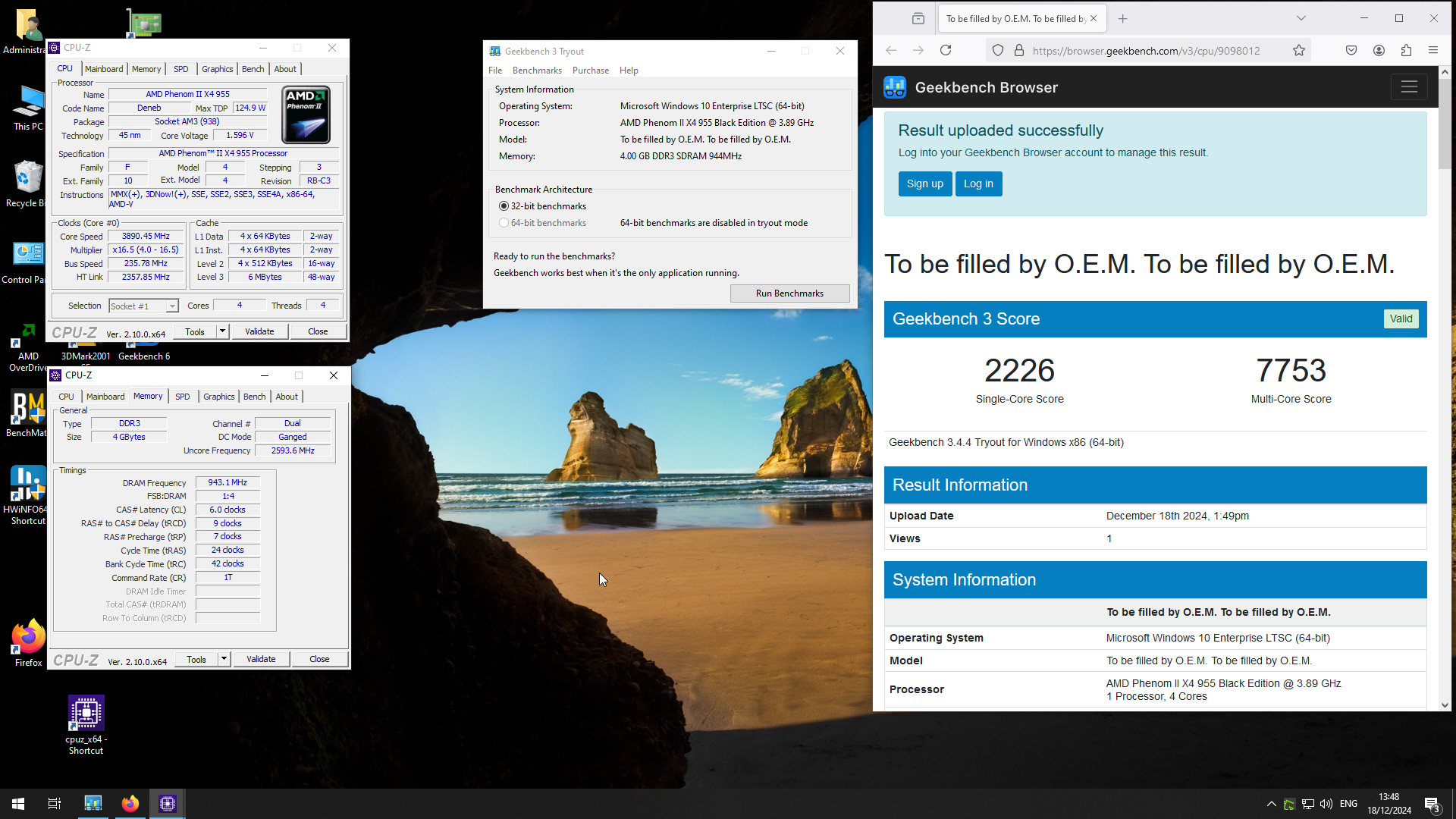Open the volume control in the system tray
The width and height of the screenshot is (1456, 819).
coord(1326,804)
